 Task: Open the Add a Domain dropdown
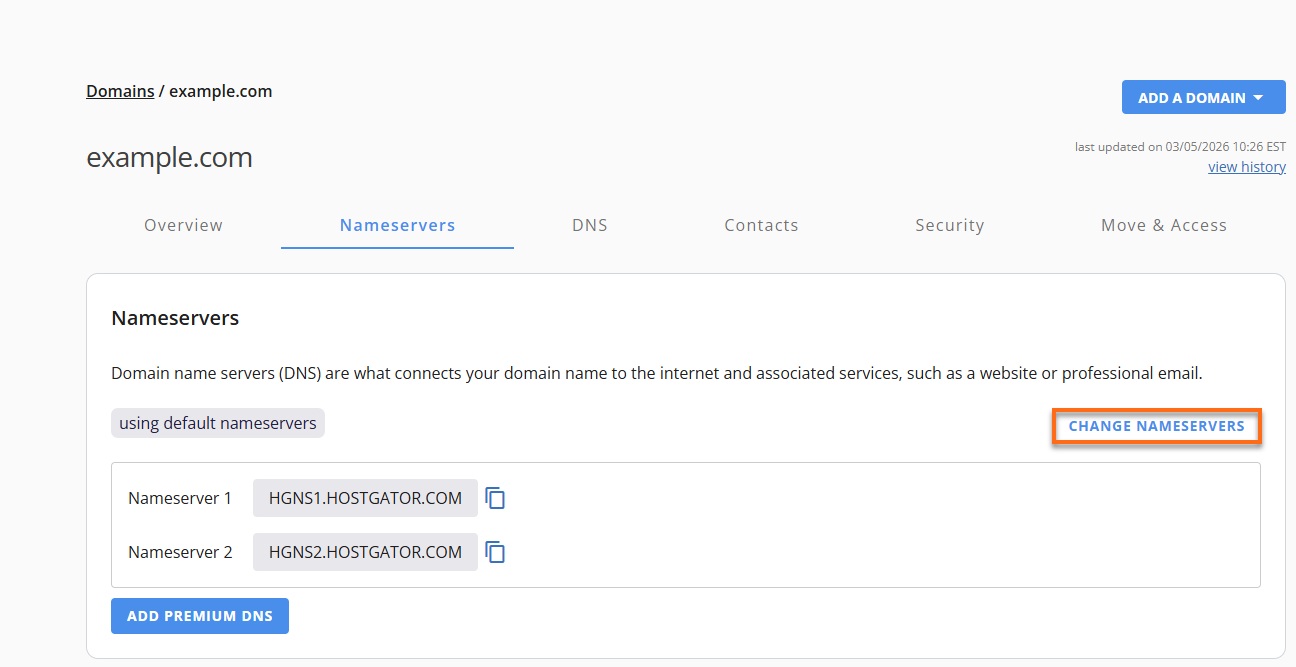[x=1203, y=98]
